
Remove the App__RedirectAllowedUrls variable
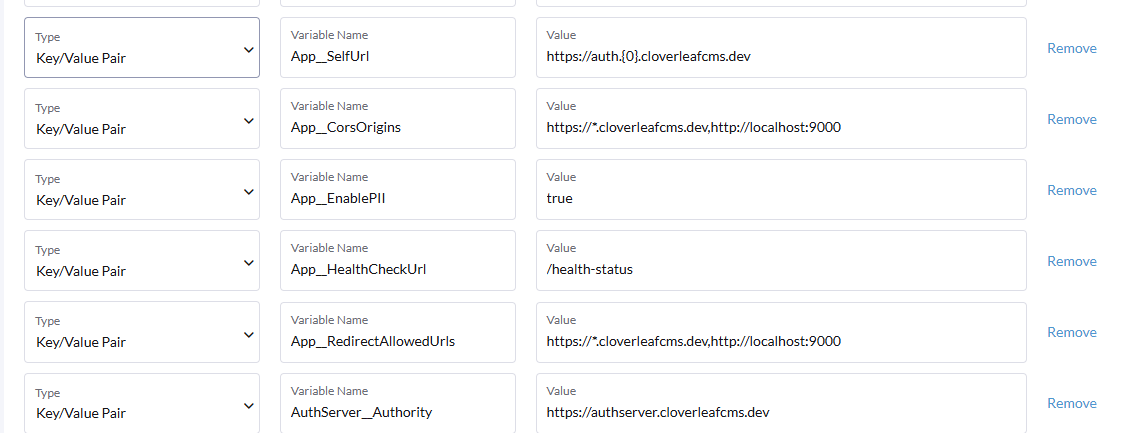1072,333
